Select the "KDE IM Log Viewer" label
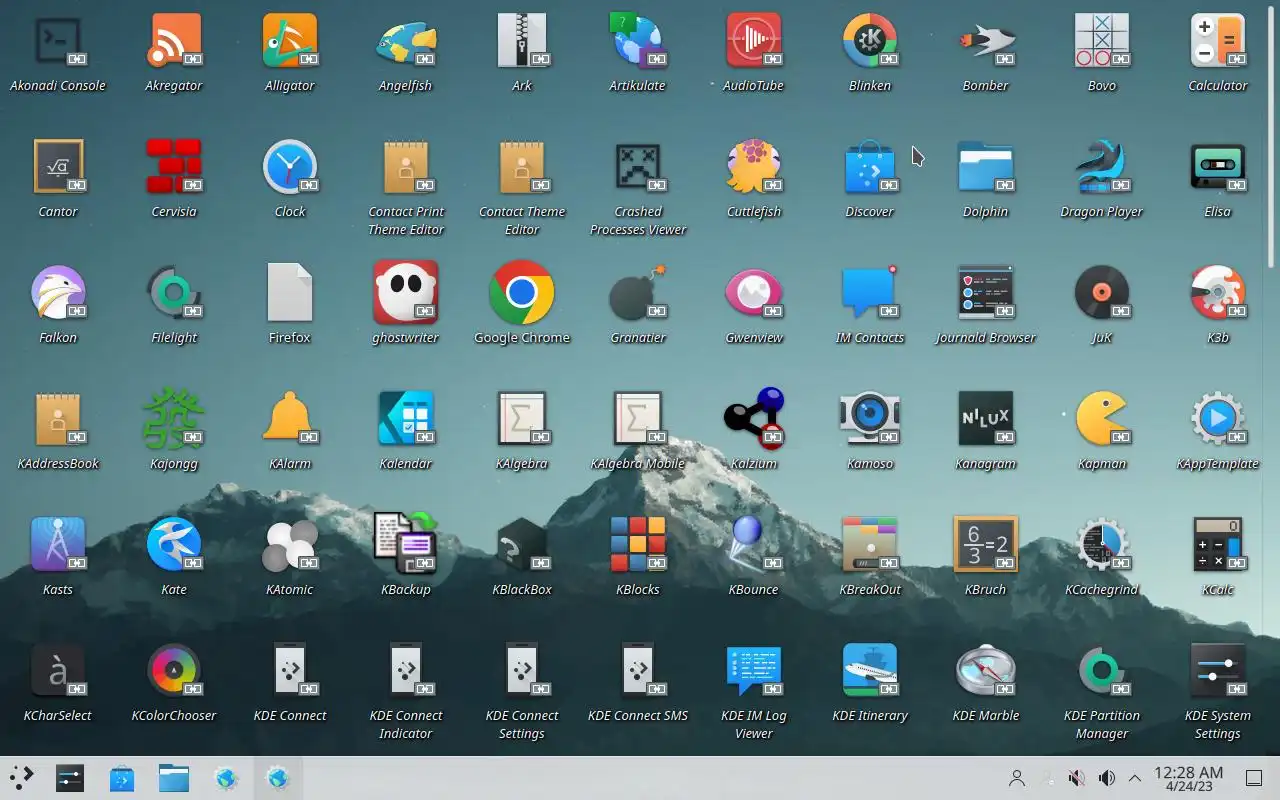This screenshot has height=800, width=1280. [x=754, y=724]
